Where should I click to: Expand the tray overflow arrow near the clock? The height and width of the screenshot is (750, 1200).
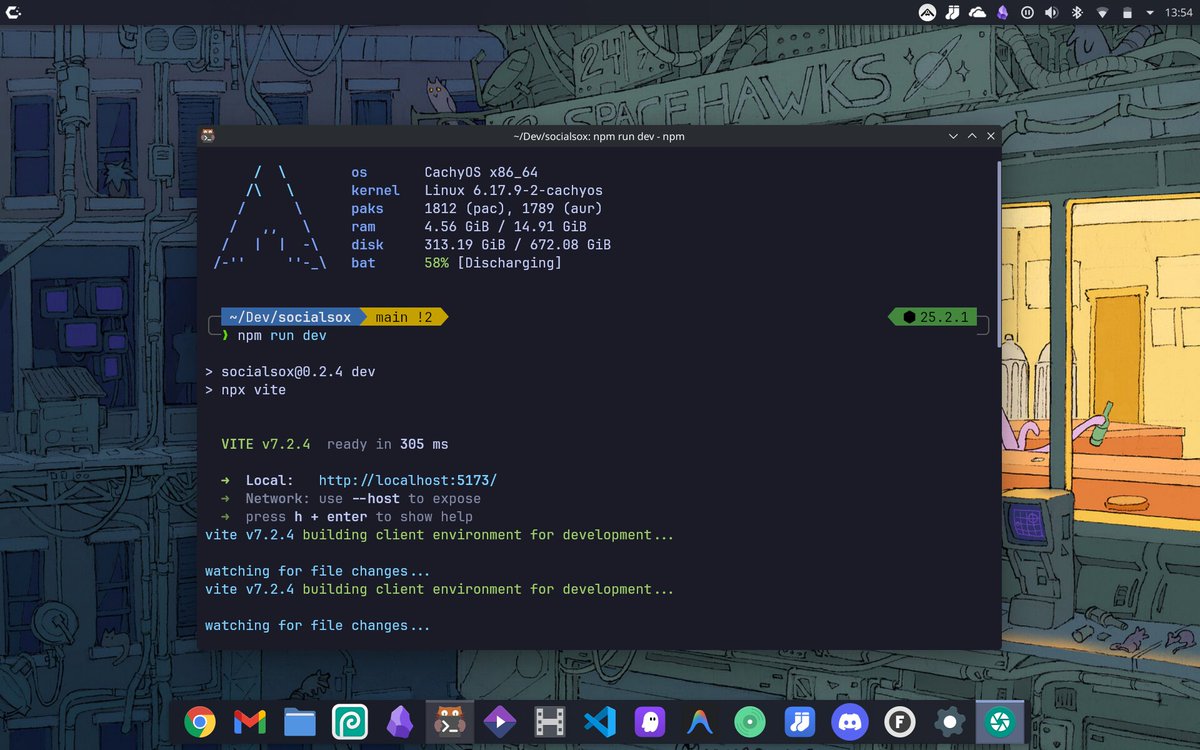pyautogui.click(x=1148, y=12)
